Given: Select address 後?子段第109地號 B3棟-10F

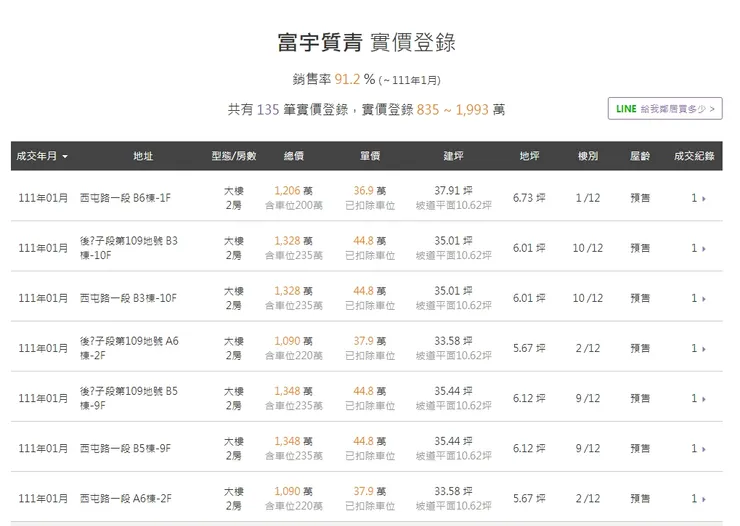Looking at the screenshot, I should (x=128, y=248).
